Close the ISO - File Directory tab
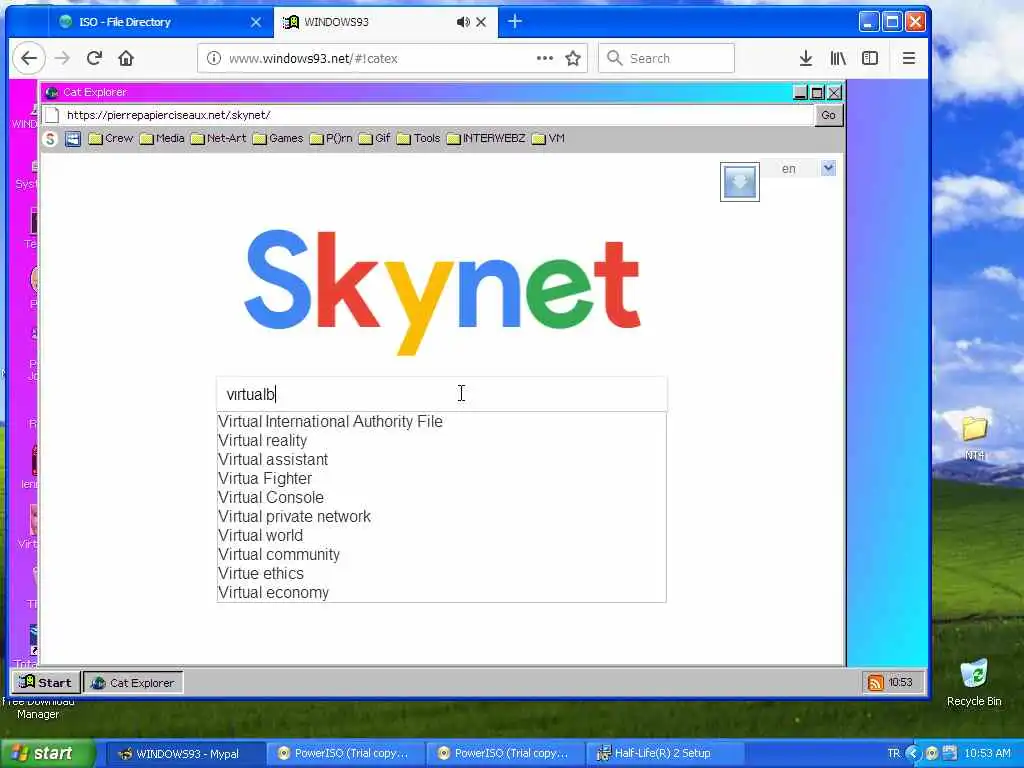Viewport: 1024px width, 768px height. [256, 22]
